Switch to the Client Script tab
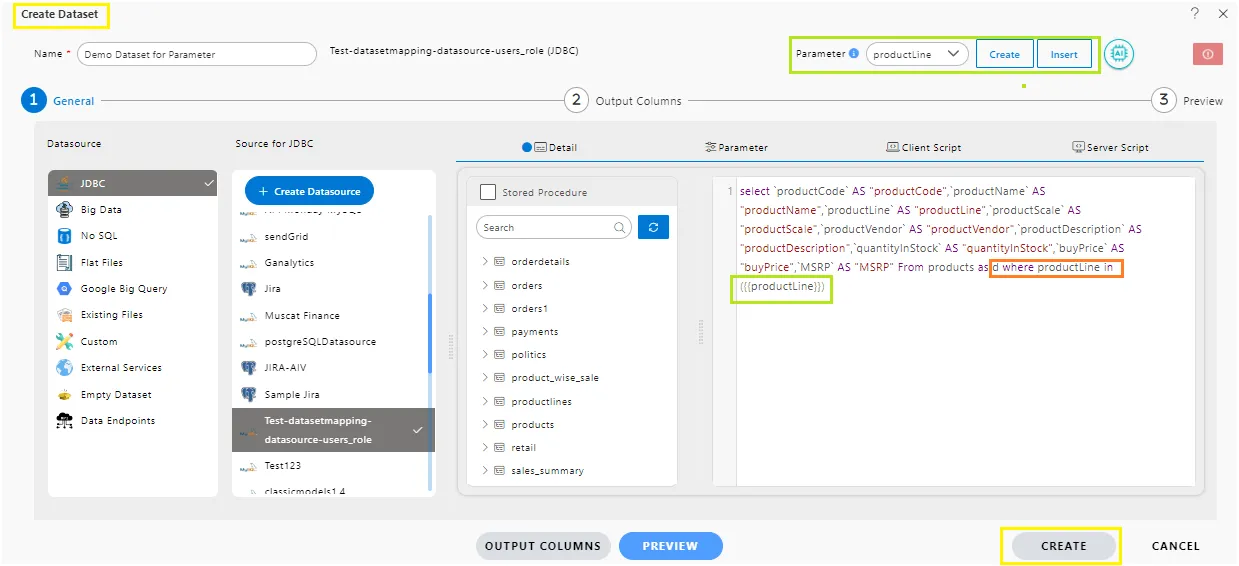The height and width of the screenshot is (566, 1239). point(923,147)
